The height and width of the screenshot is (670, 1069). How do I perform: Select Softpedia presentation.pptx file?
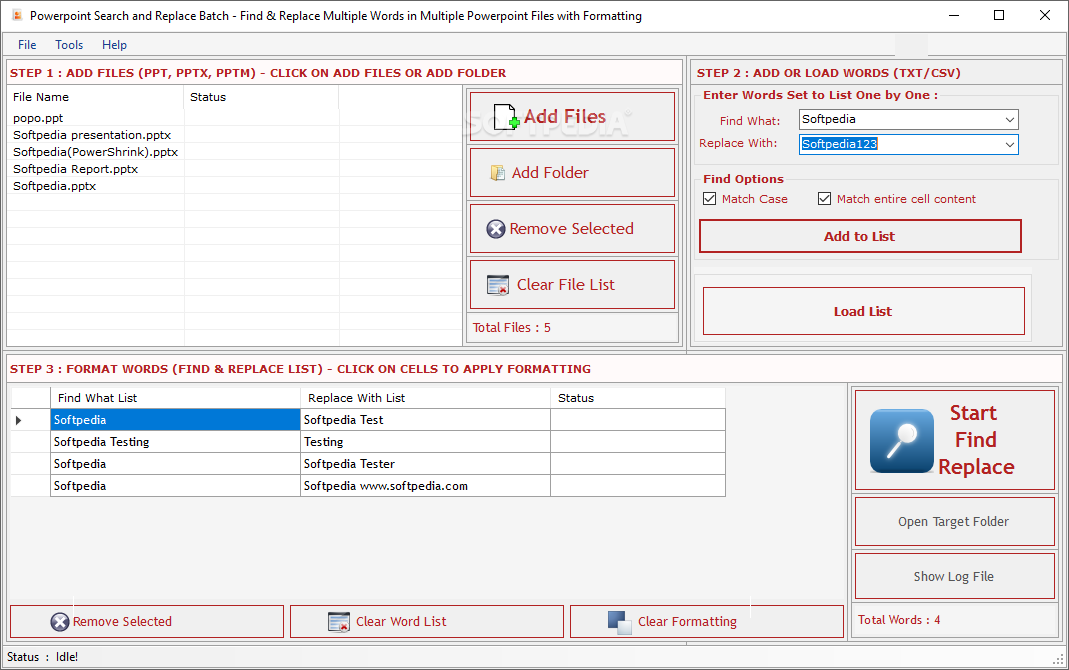coord(92,135)
